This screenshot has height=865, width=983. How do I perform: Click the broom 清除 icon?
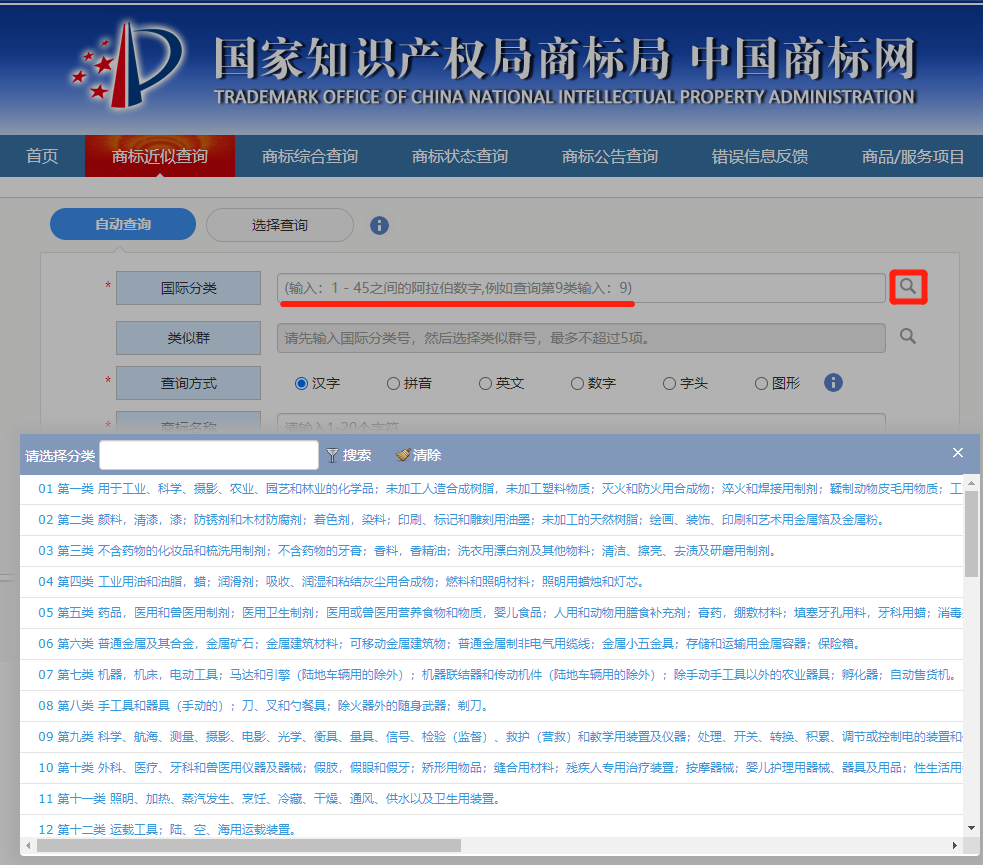[x=402, y=455]
